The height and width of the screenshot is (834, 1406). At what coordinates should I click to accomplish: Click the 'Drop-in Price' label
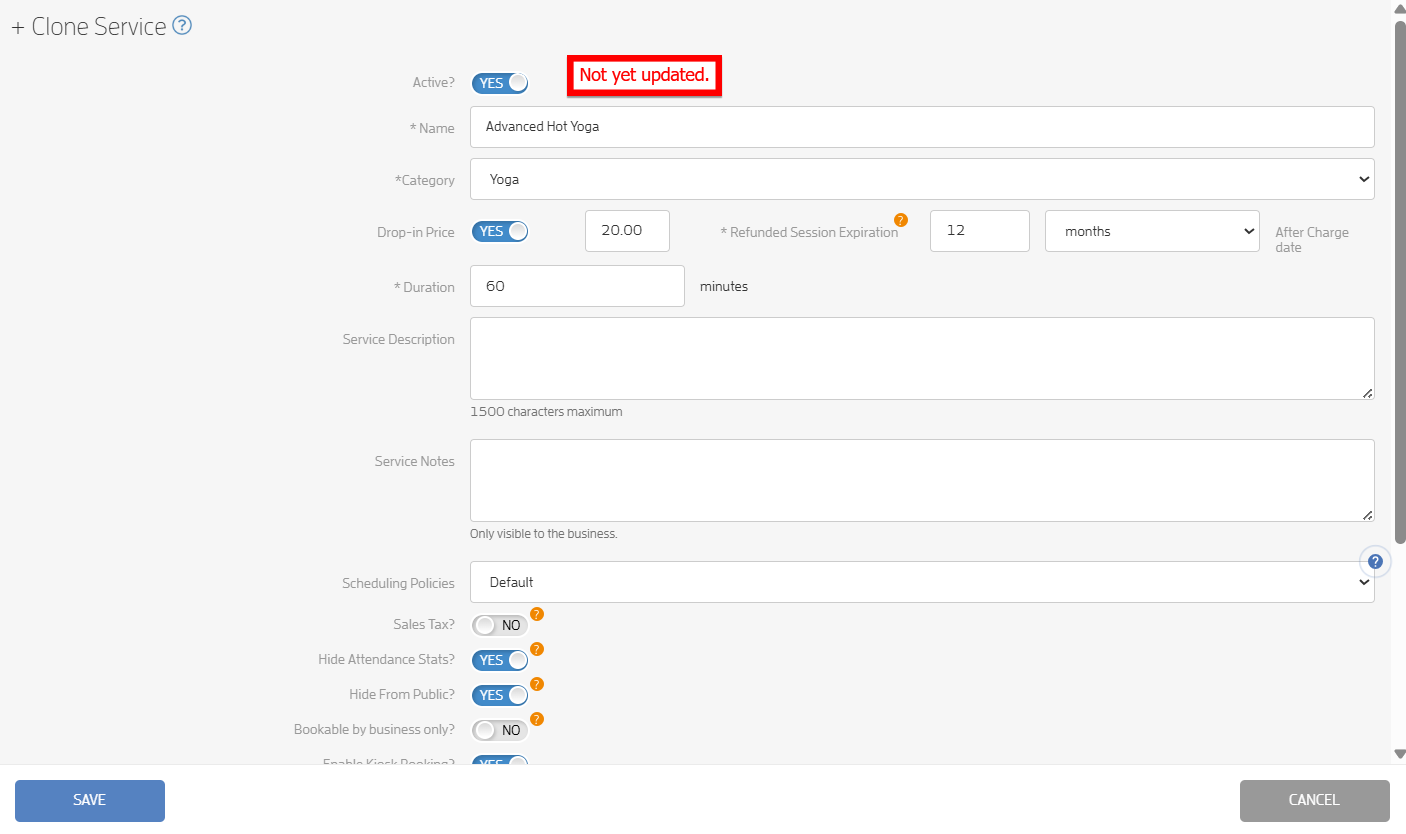coord(416,232)
